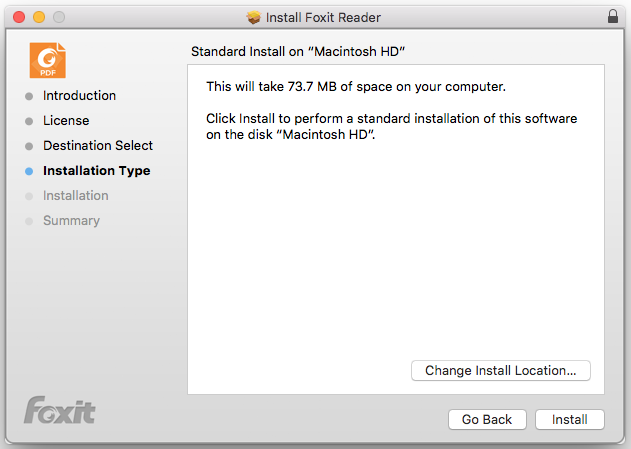Click the blue bullet beside Installation Type
This screenshot has height=449, width=631.
29,171
